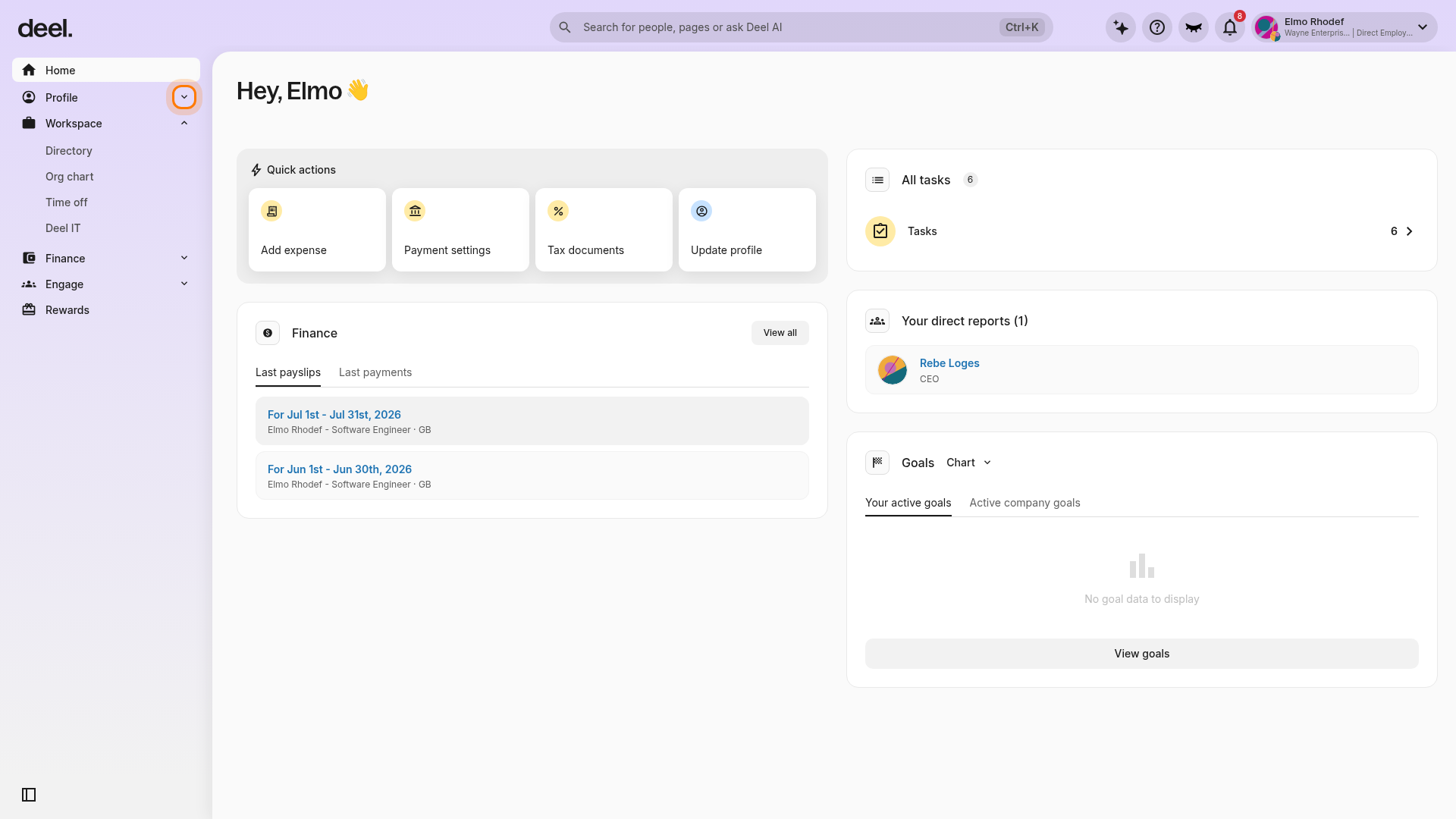This screenshot has width=1456, height=819.
Task: Click the Update profile quick action label
Action: (726, 250)
